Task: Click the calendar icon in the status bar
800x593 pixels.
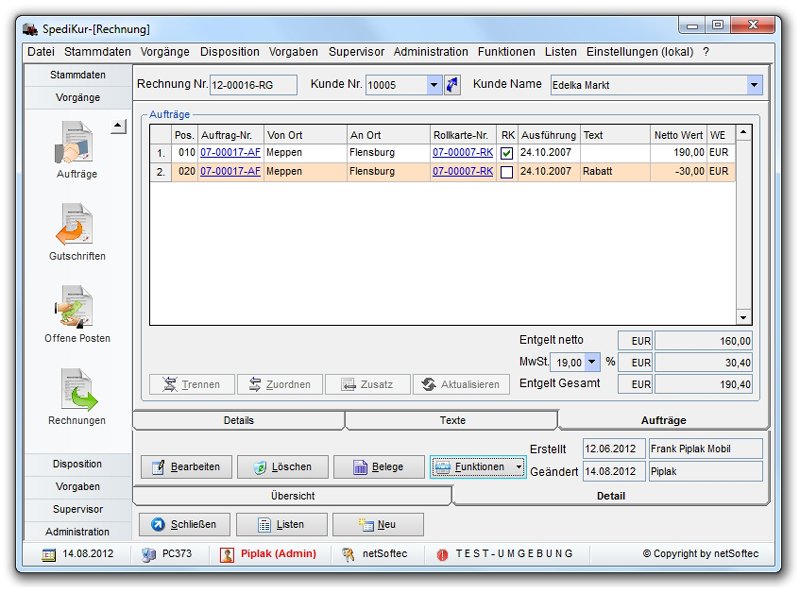Action: point(48,554)
